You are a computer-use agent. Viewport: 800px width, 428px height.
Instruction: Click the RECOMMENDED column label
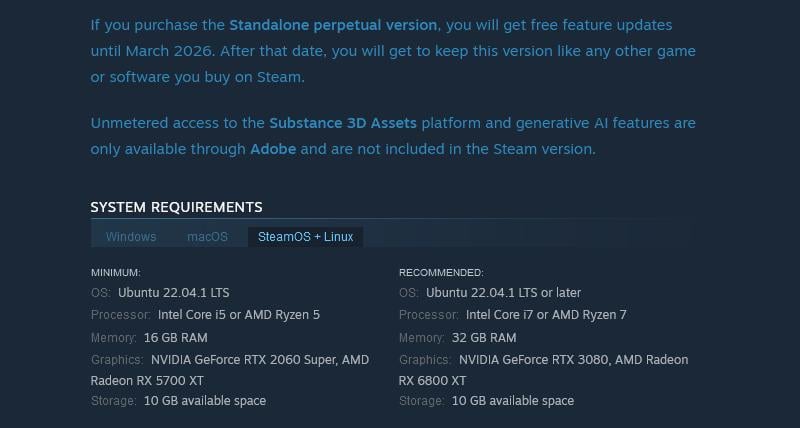[x=441, y=272]
